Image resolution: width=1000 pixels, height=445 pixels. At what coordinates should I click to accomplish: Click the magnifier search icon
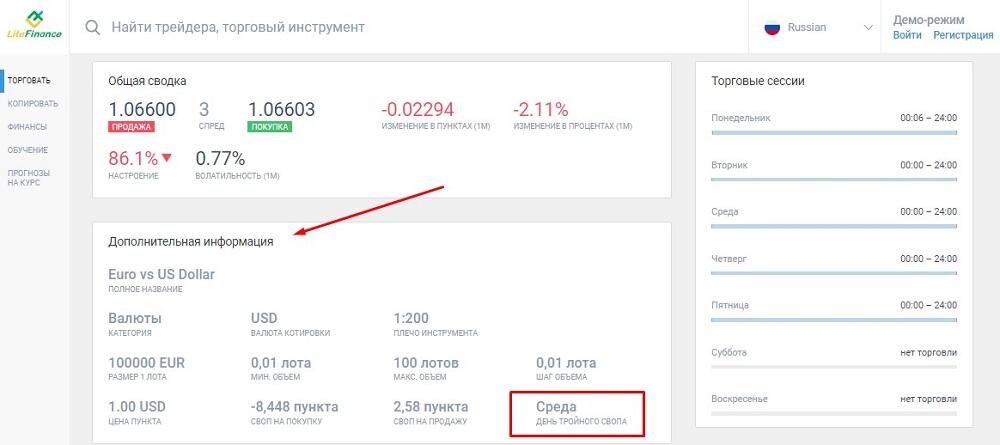[x=93, y=27]
